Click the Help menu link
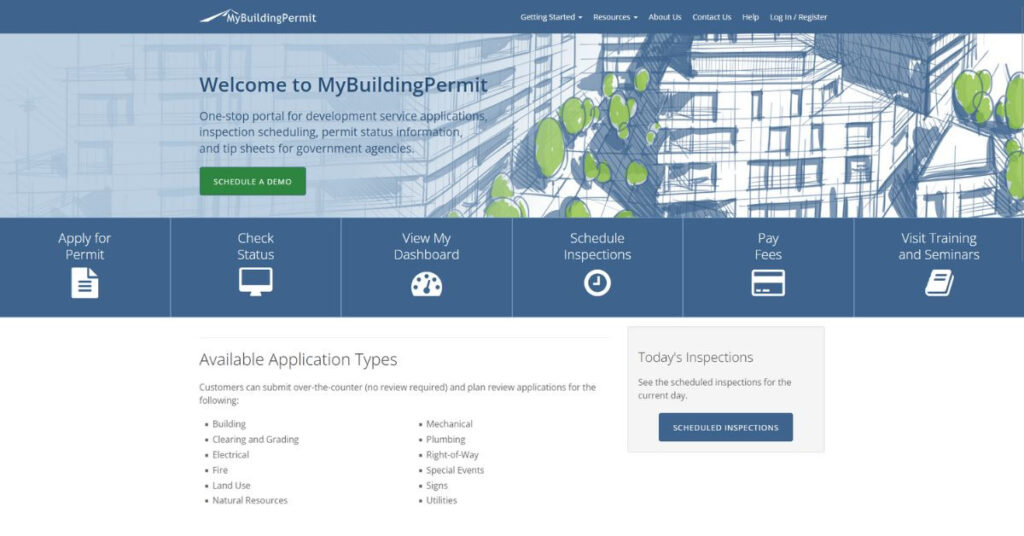Image resolution: width=1024 pixels, height=536 pixels. (x=751, y=17)
